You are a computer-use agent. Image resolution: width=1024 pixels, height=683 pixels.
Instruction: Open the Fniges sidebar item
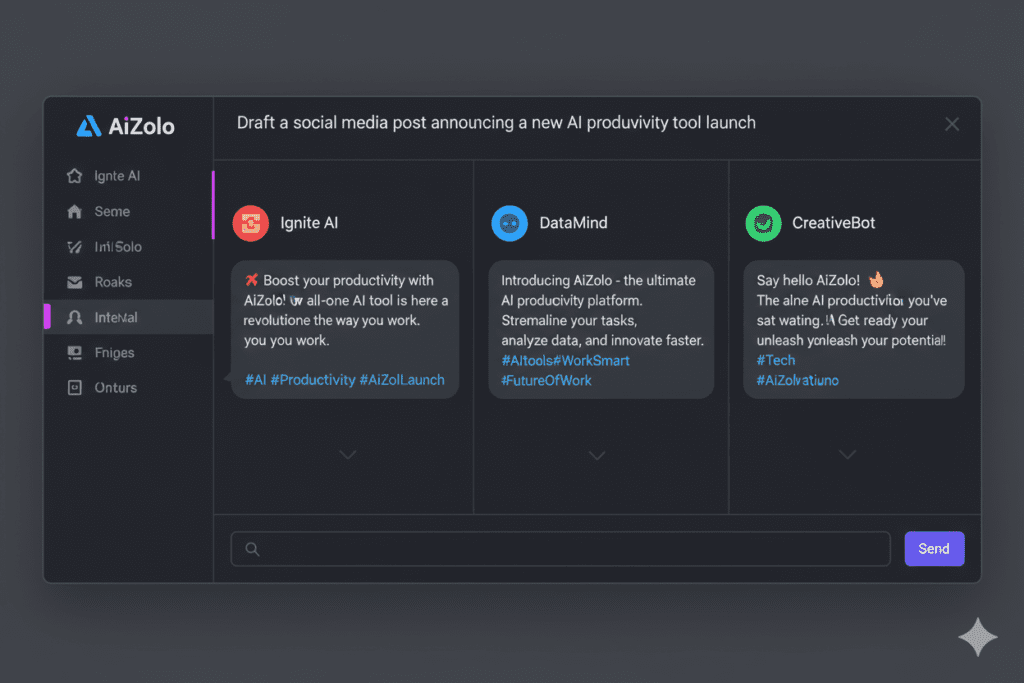click(x=114, y=353)
